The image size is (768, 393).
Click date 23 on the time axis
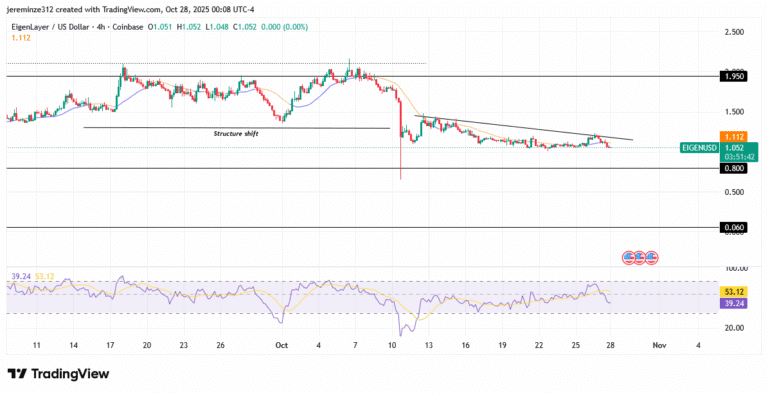click(184, 345)
